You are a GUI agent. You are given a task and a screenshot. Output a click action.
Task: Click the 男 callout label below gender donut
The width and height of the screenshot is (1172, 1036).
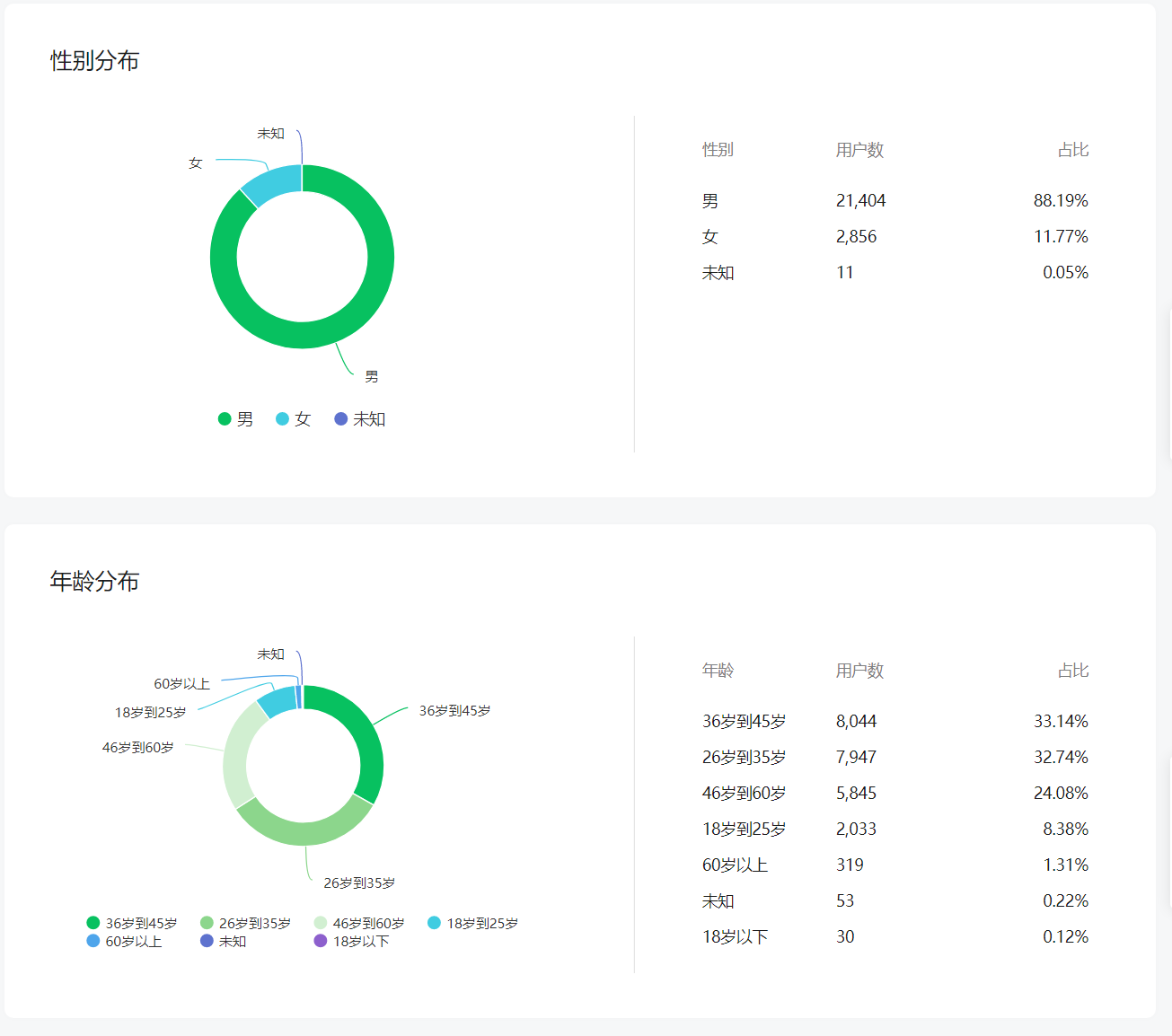[x=372, y=377]
